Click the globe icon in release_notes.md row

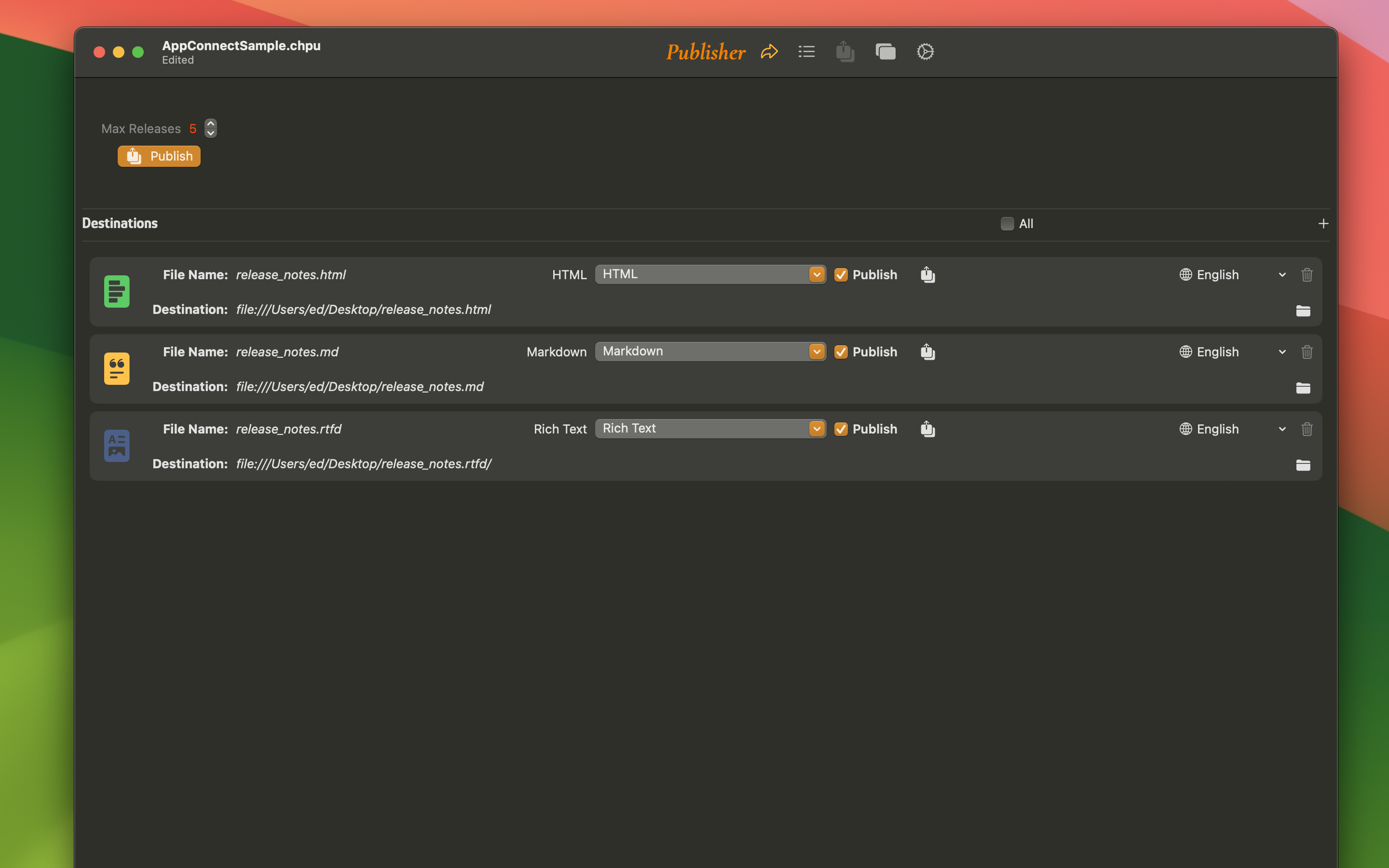point(1186,352)
